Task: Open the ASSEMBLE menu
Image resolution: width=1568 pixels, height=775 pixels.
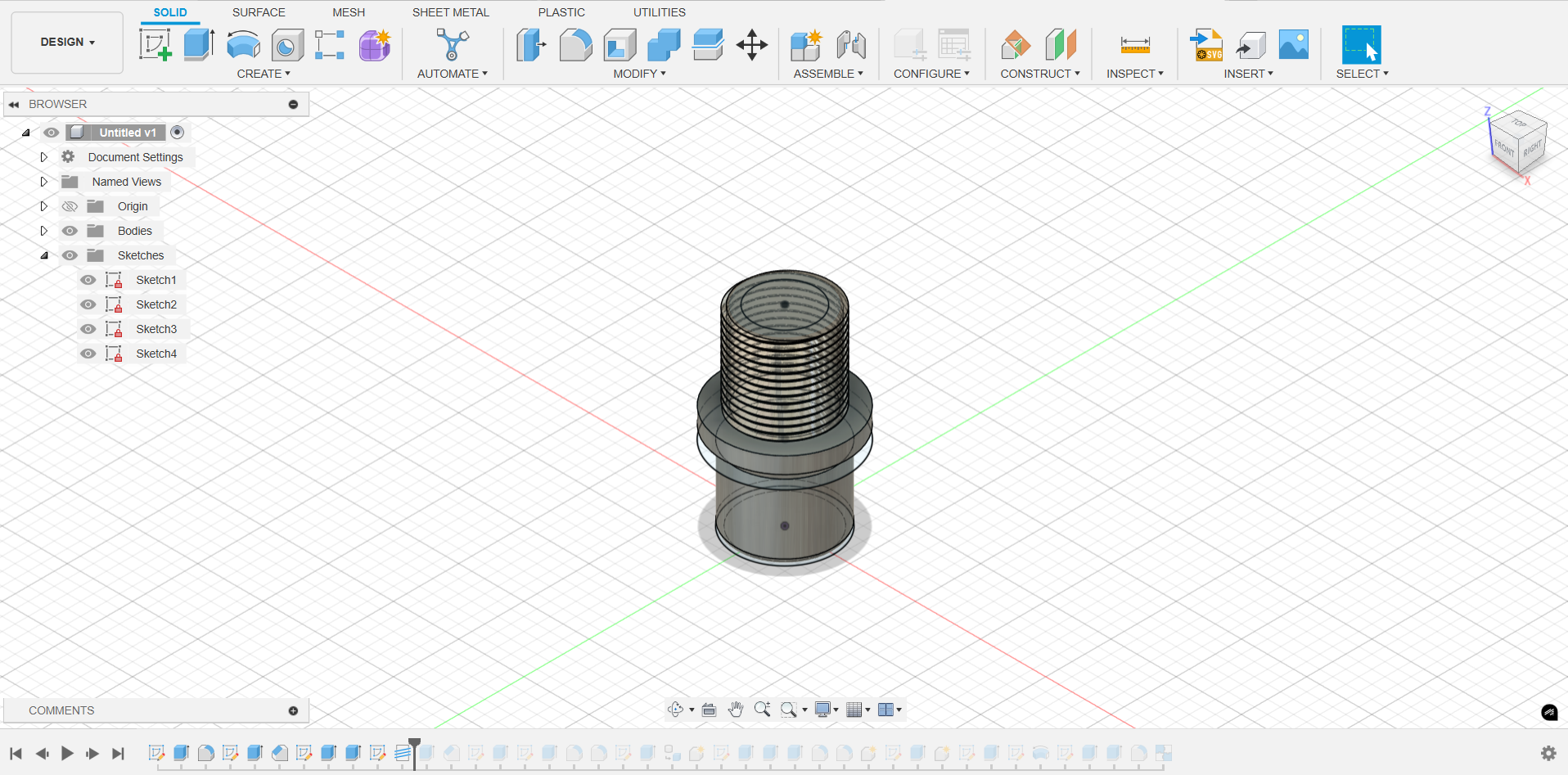Action: (x=828, y=74)
